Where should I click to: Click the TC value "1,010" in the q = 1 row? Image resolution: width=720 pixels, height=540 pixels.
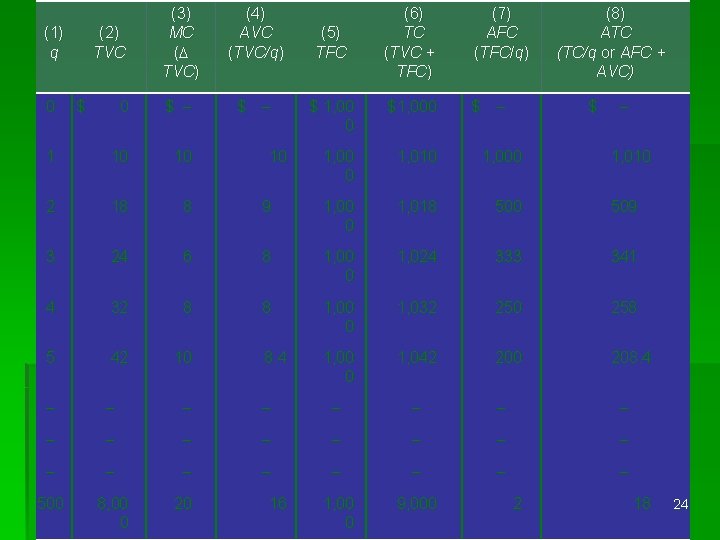click(417, 157)
